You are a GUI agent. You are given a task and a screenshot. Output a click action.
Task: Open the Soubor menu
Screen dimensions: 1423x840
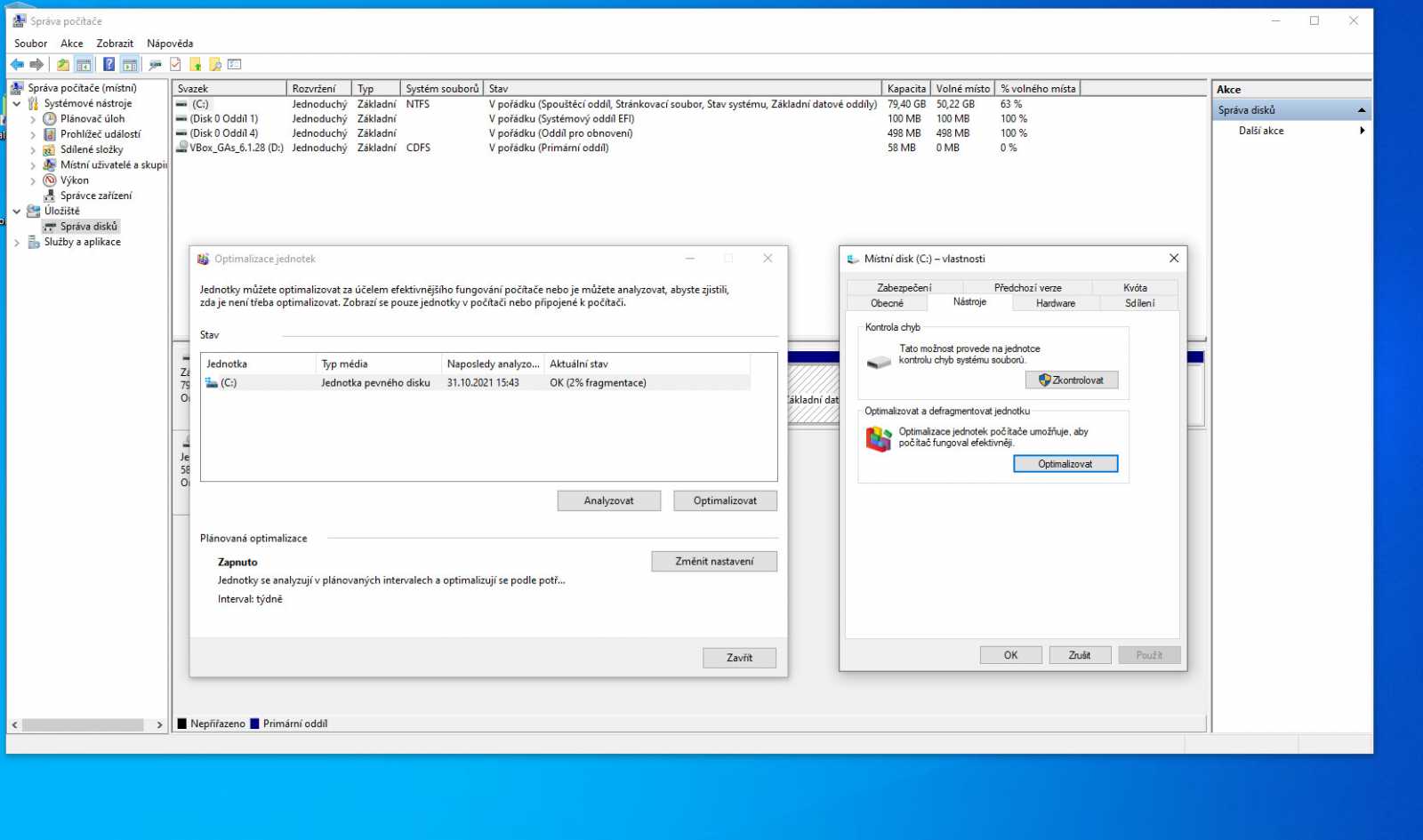point(31,43)
